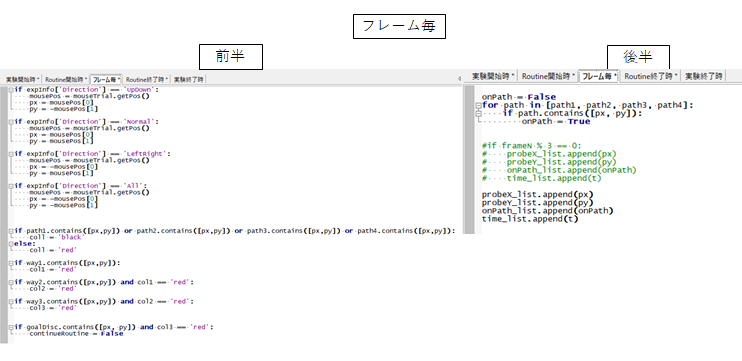
Task: Click mouseTrial.getPos() line in UpDown block
Action: [x=89, y=96]
